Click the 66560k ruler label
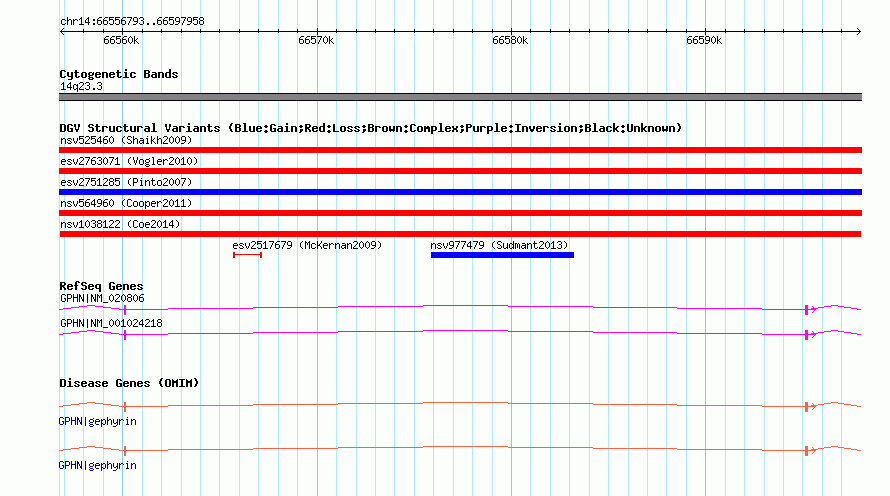The height and width of the screenshot is (496, 890). (x=121, y=40)
